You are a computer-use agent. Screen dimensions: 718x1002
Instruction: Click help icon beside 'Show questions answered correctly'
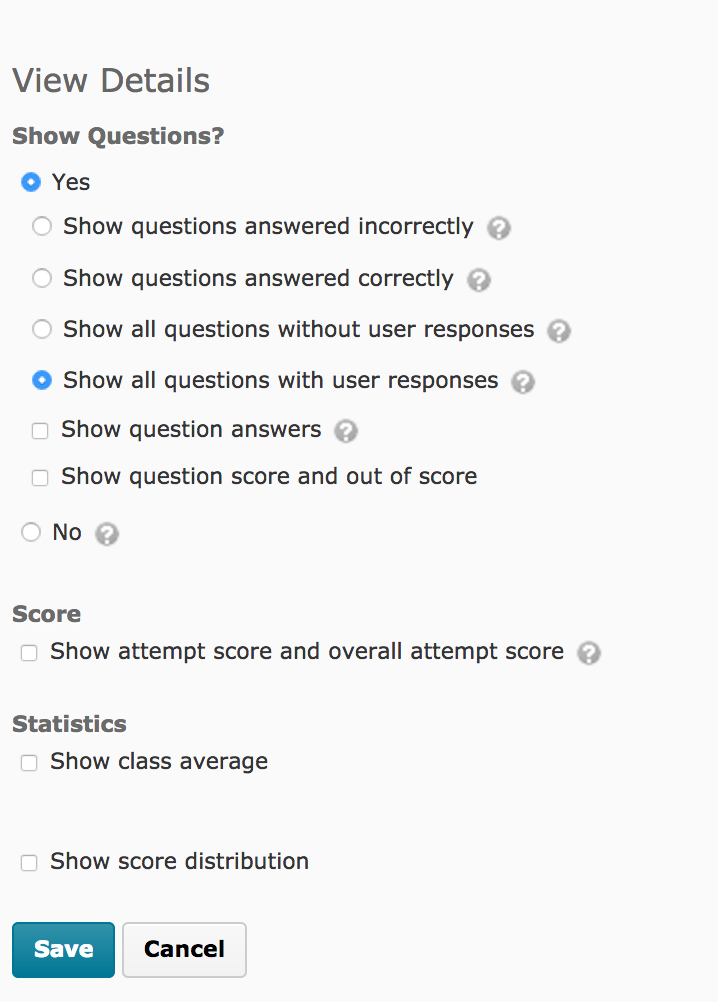479,280
